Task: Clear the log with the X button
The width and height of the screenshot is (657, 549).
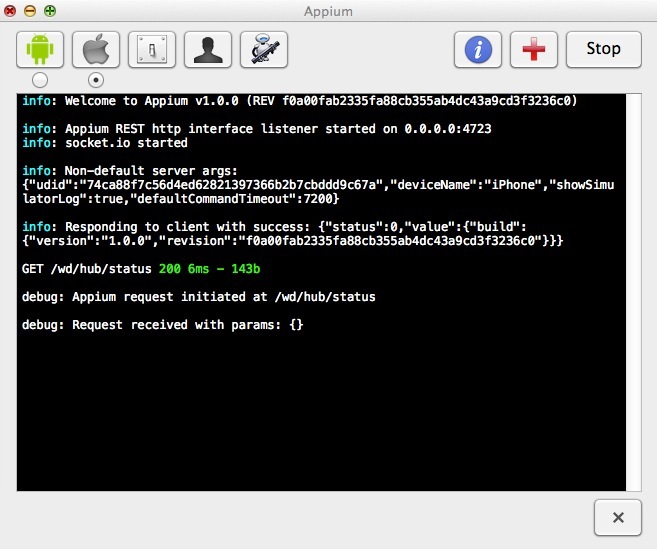Action: (618, 518)
